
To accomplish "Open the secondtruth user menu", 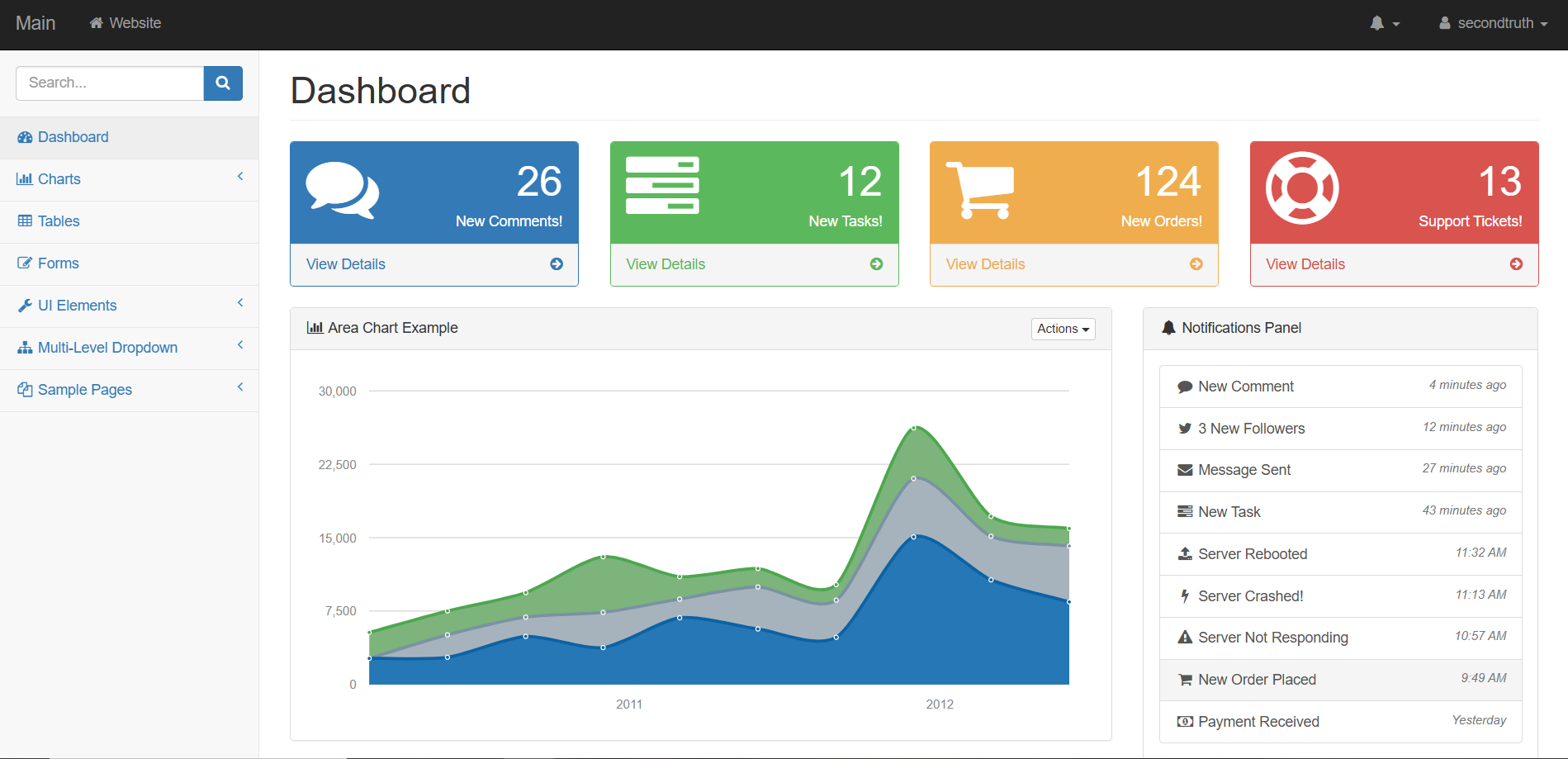I will pyautogui.click(x=1493, y=24).
